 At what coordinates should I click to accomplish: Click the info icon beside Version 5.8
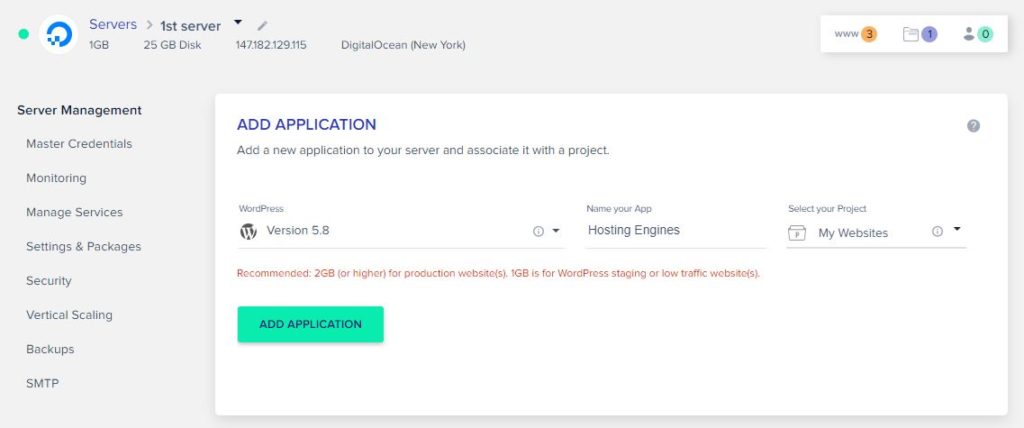(x=538, y=231)
